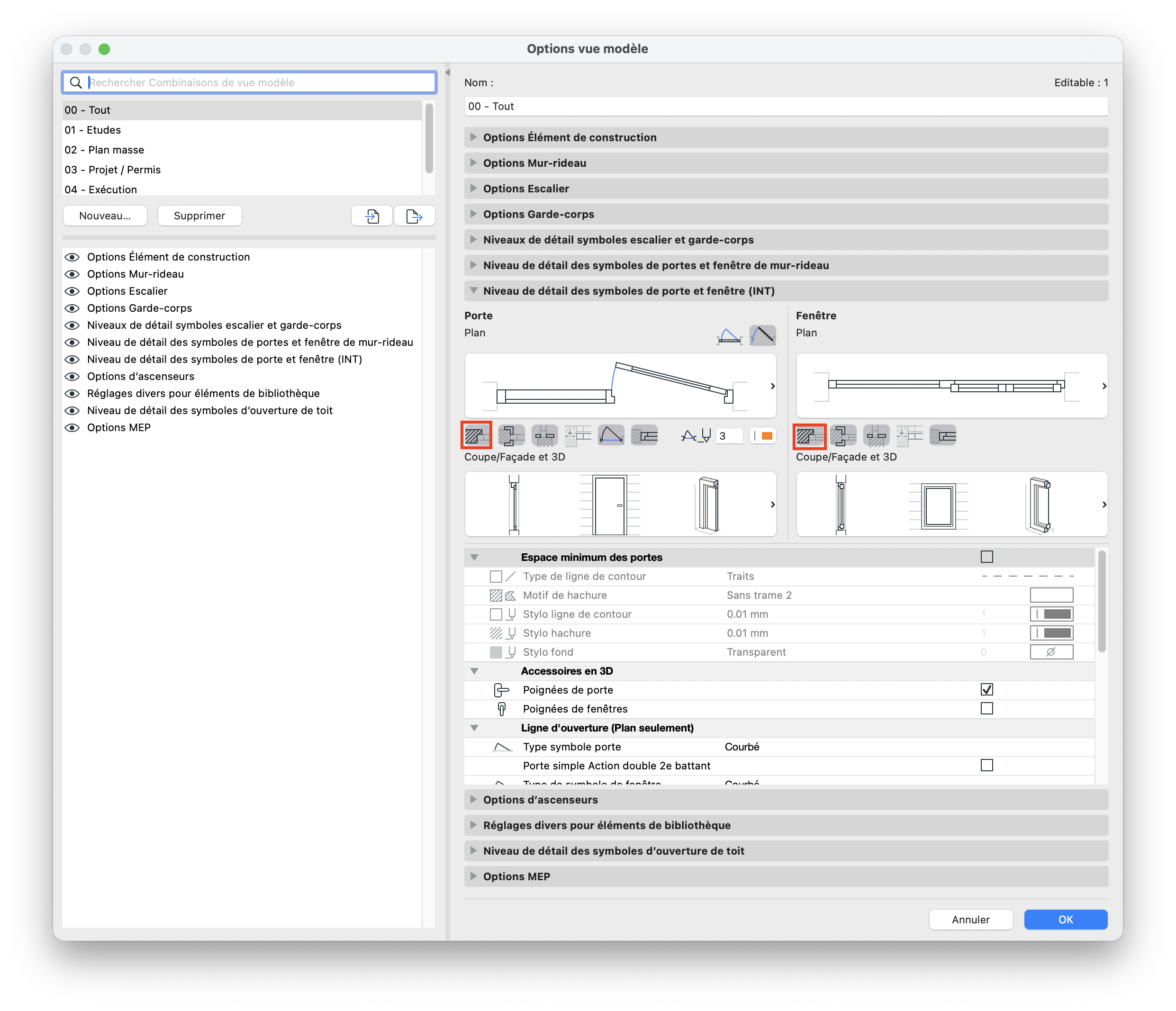
Task: Click the pen icon in Stylo hachure row
Action: point(511,633)
